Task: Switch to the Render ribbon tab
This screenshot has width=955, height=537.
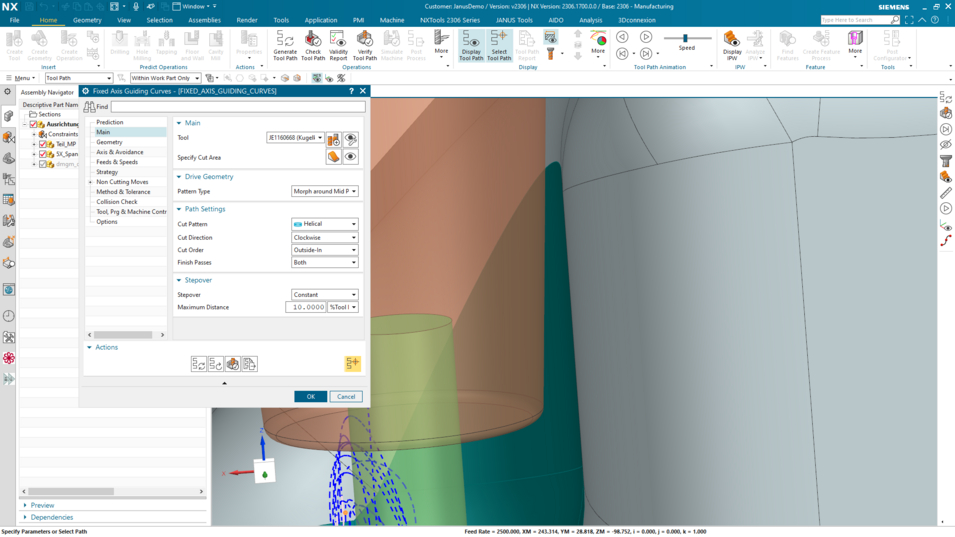Action: [x=247, y=20]
